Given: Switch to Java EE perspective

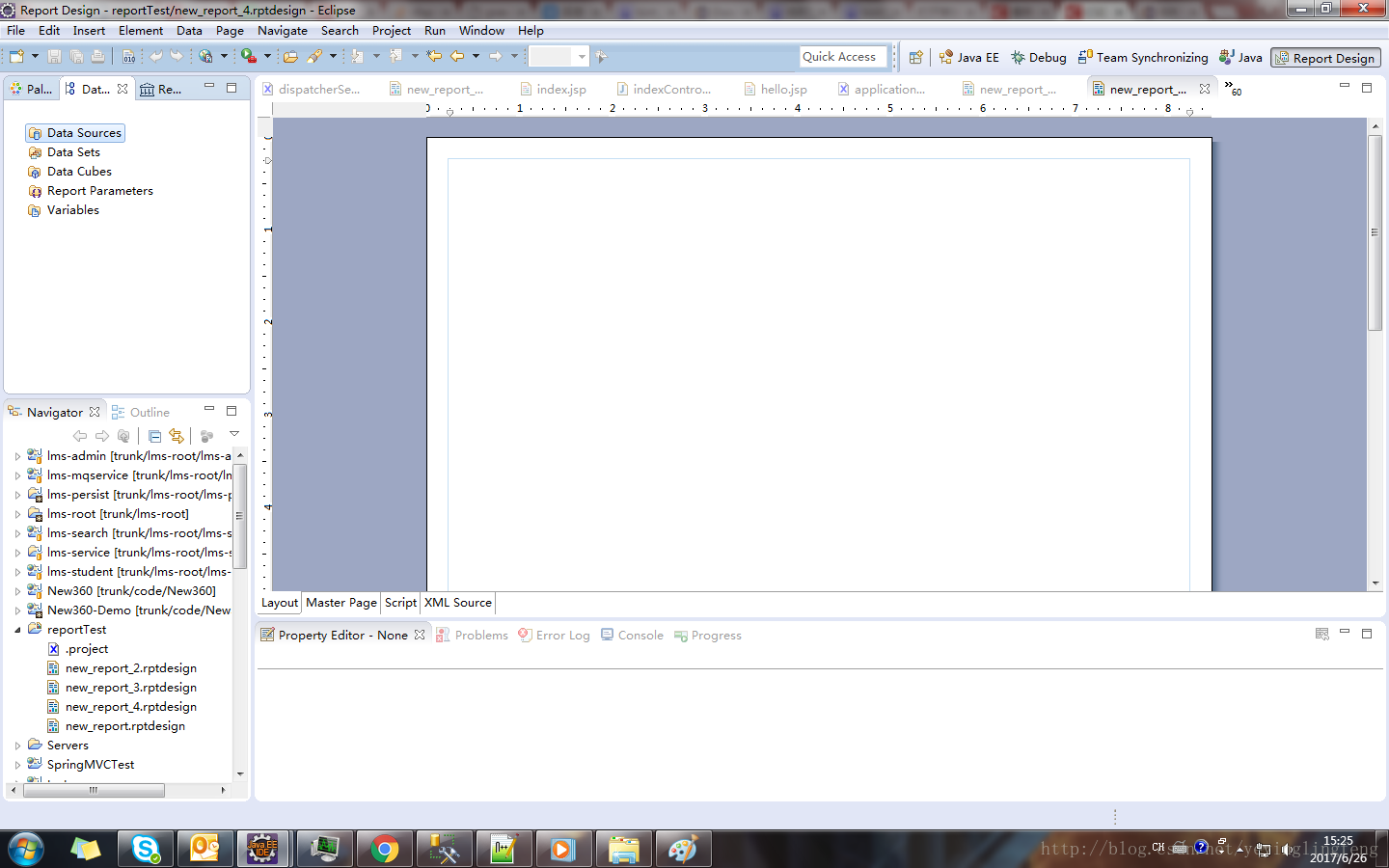Looking at the screenshot, I should (x=969, y=57).
